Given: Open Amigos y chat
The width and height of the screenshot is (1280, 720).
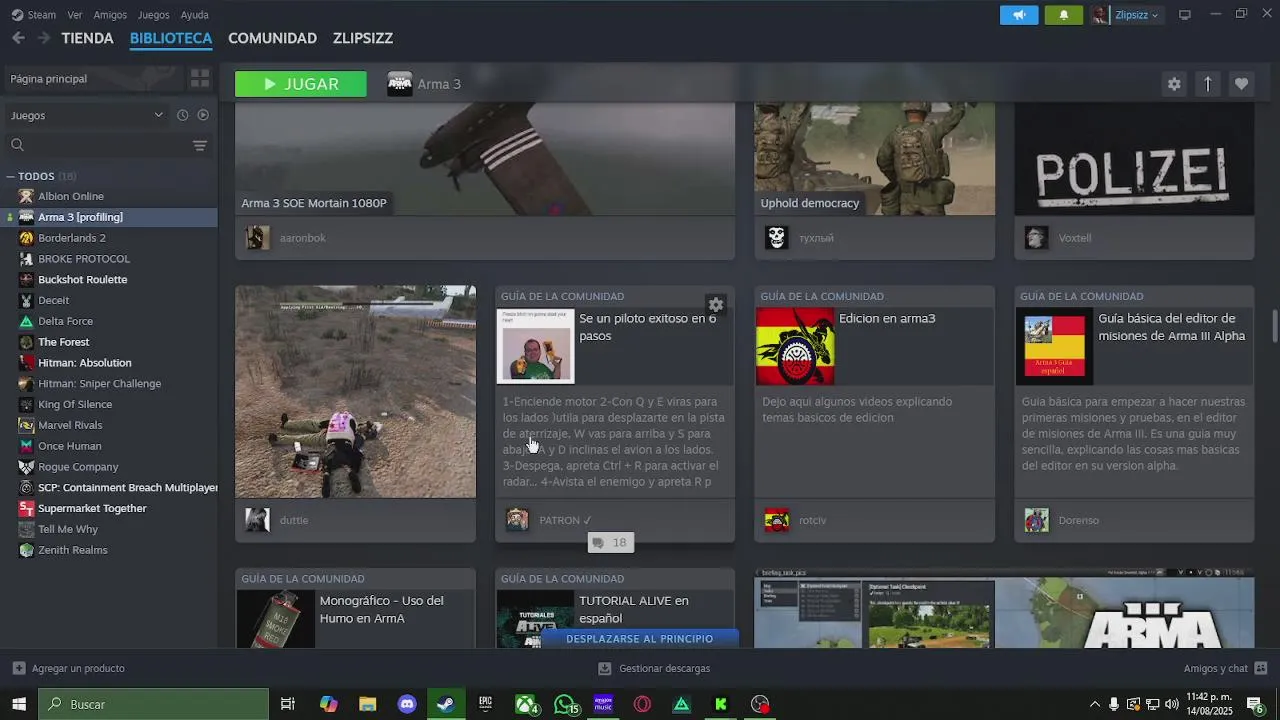Looking at the screenshot, I should pyautogui.click(x=1225, y=668).
